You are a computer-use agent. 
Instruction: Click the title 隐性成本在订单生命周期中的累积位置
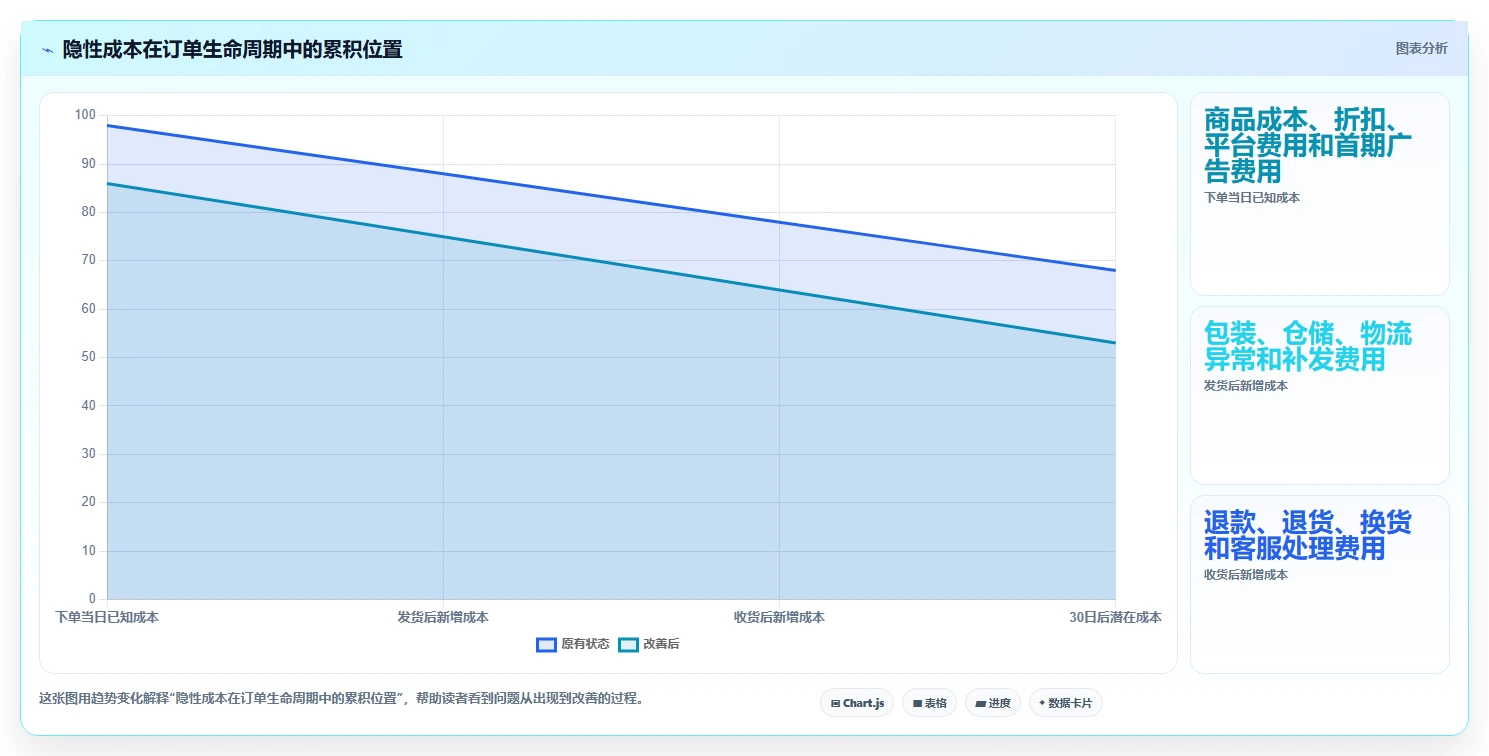pyautogui.click(x=232, y=49)
